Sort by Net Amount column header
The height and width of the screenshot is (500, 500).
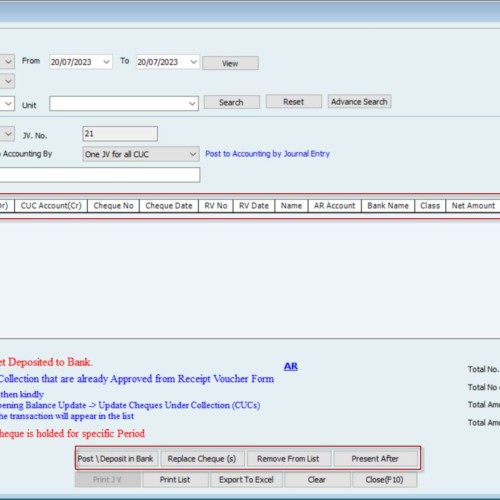pyautogui.click(x=473, y=206)
